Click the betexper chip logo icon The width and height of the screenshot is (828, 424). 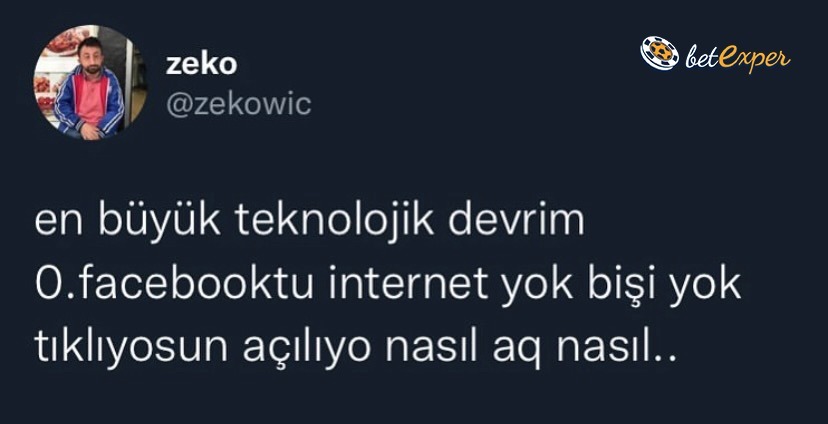tap(660, 53)
